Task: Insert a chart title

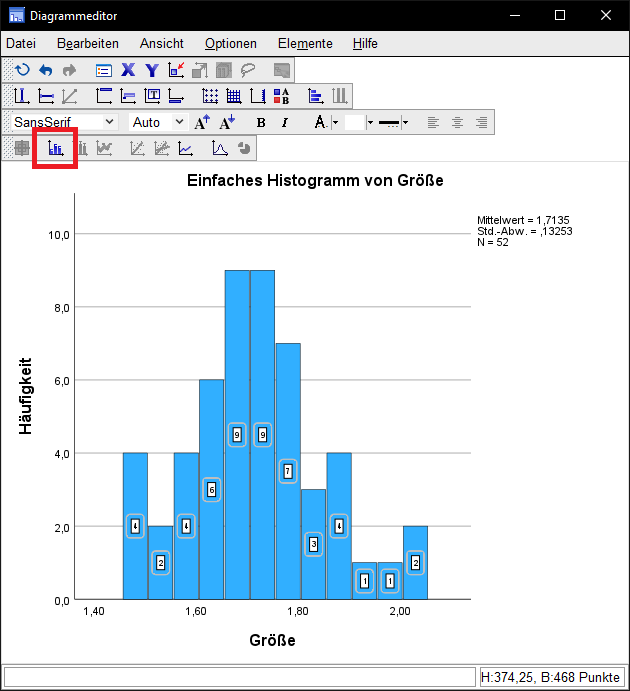Action: point(104,96)
